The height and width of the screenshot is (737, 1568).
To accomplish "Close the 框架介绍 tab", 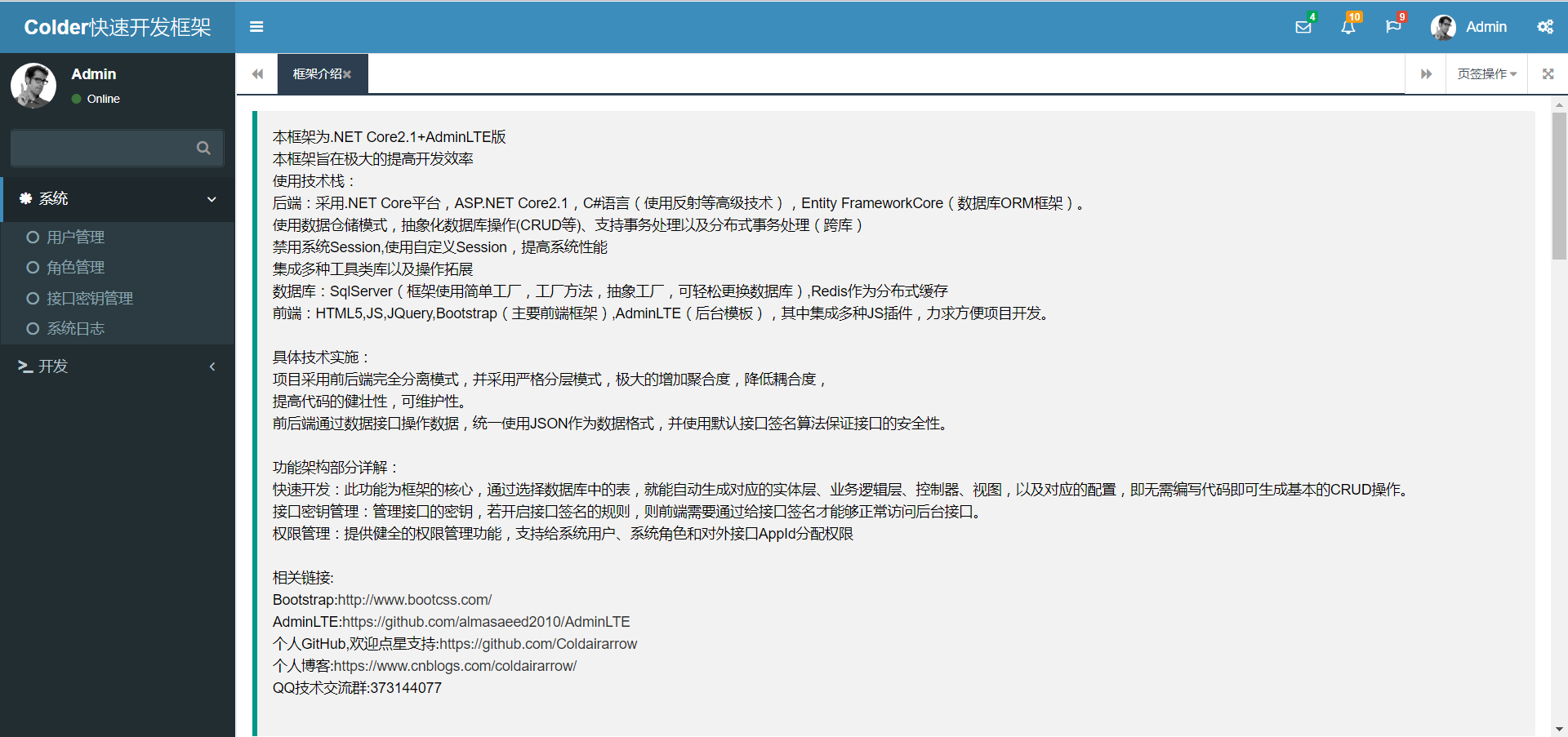I will (x=347, y=74).
